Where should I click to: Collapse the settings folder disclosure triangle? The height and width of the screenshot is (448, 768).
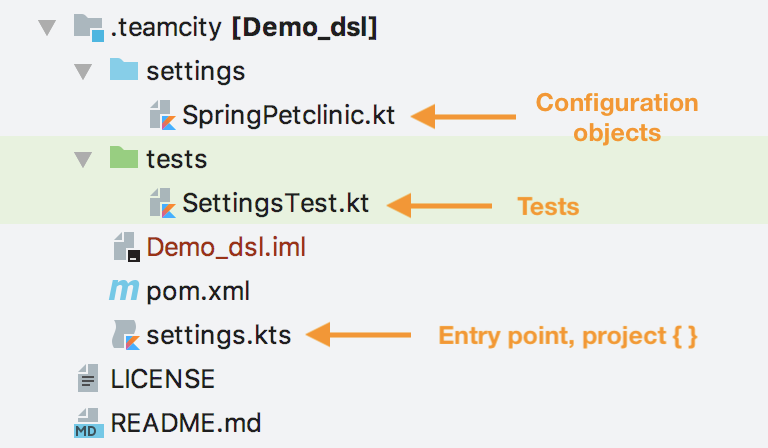[83, 71]
